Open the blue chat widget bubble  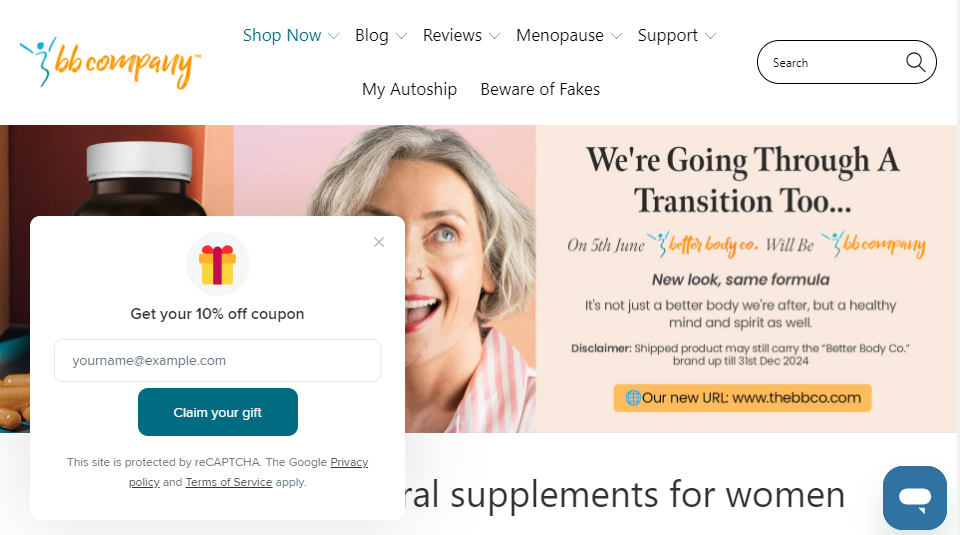click(x=915, y=498)
